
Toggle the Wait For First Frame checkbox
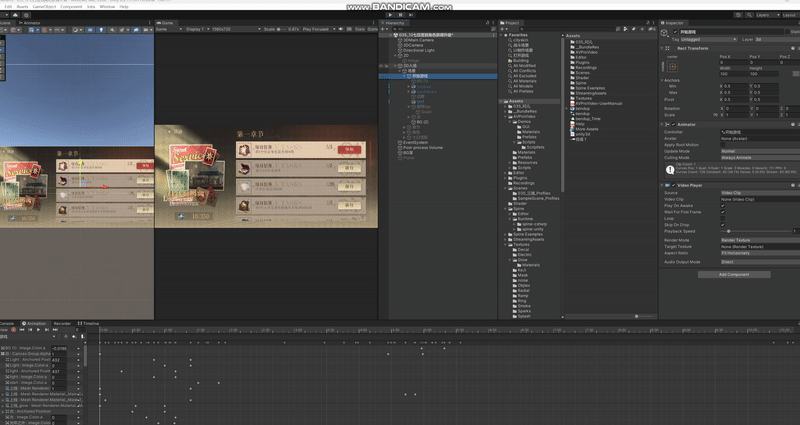pyautogui.click(x=723, y=212)
